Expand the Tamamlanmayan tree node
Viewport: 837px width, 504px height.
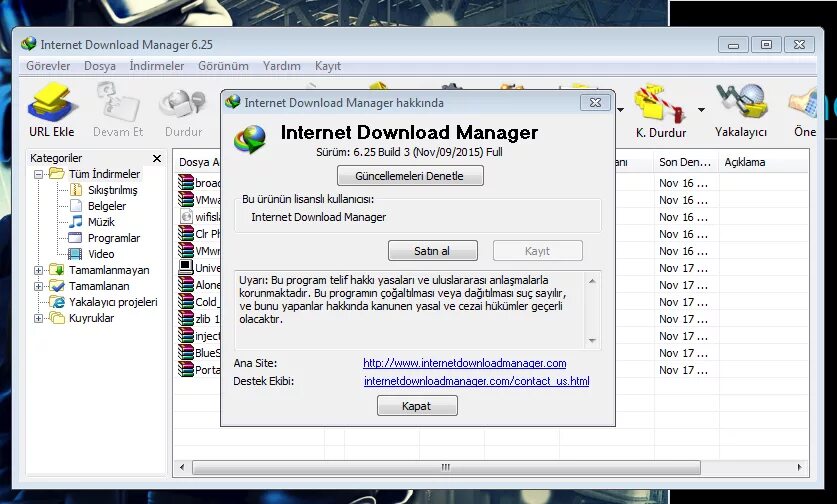[38, 270]
